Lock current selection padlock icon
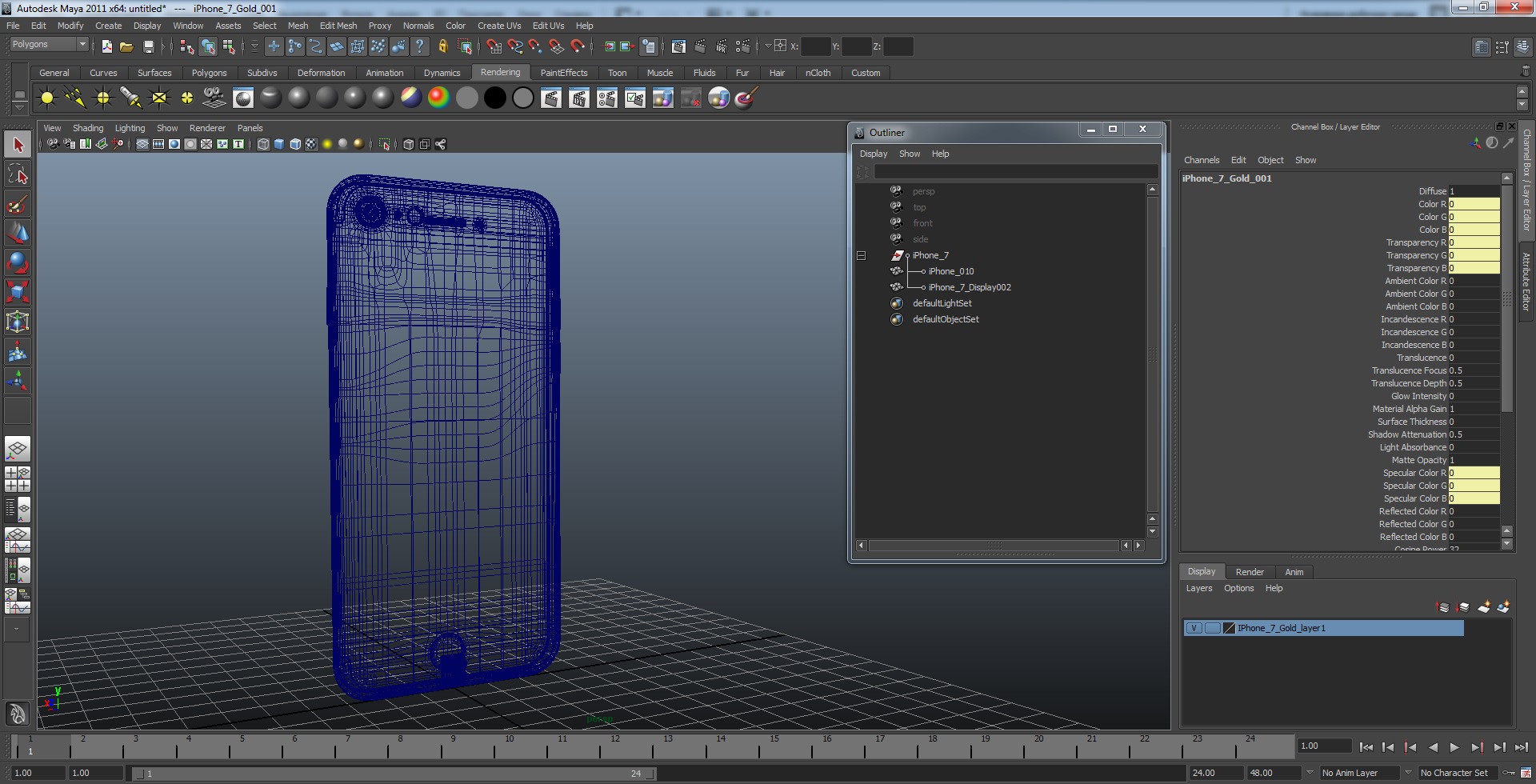 (x=443, y=46)
